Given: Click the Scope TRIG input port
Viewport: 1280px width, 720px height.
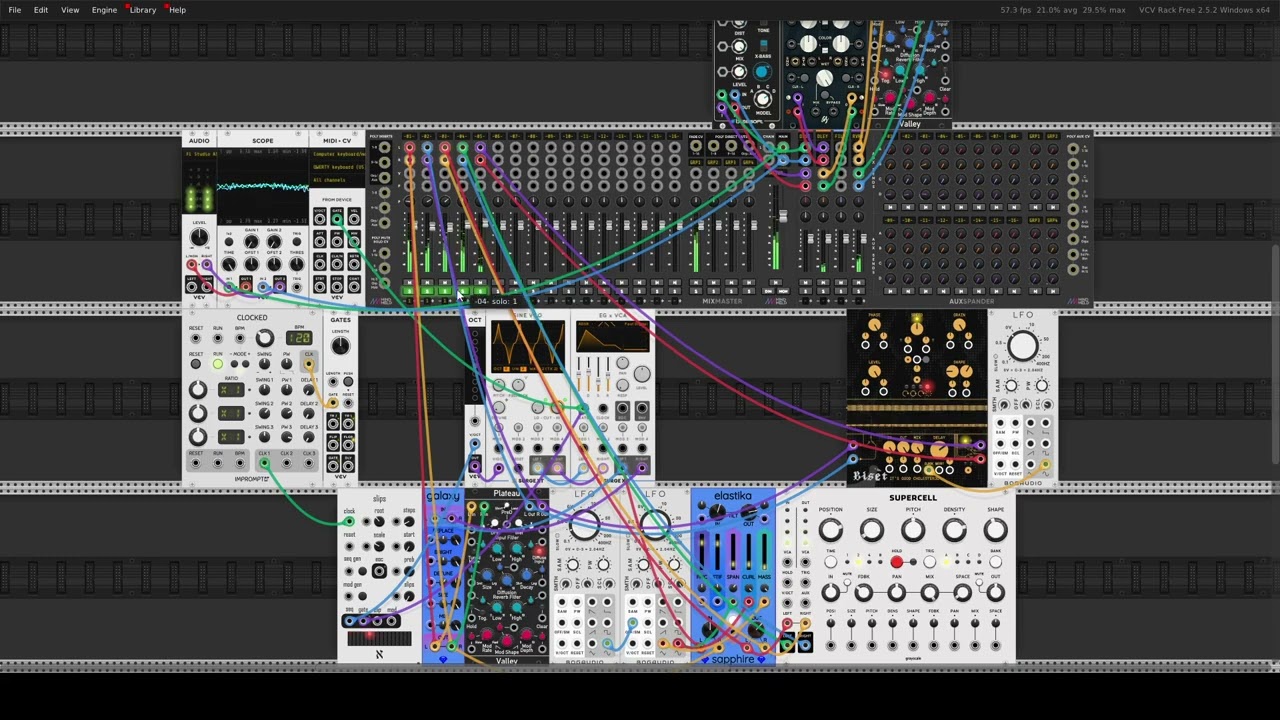Looking at the screenshot, I should (x=297, y=287).
